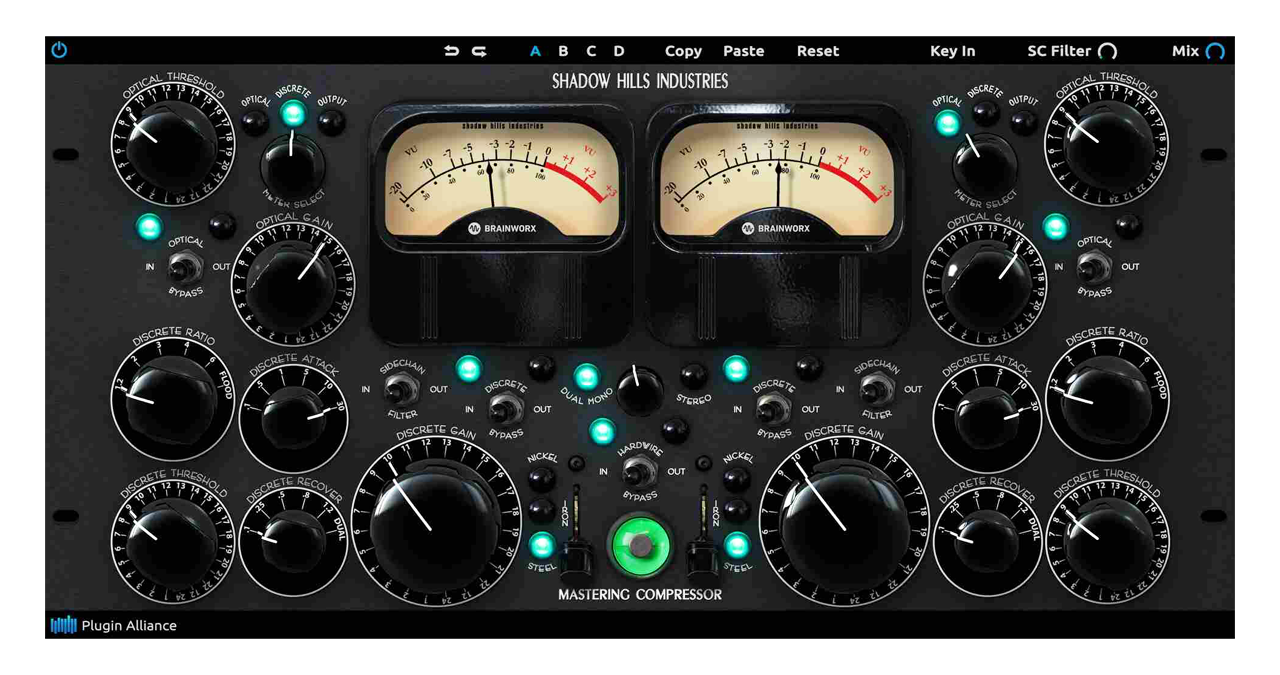This screenshot has width=1280, height=675.
Task: Click the redo arrow icon
Action: point(479,51)
